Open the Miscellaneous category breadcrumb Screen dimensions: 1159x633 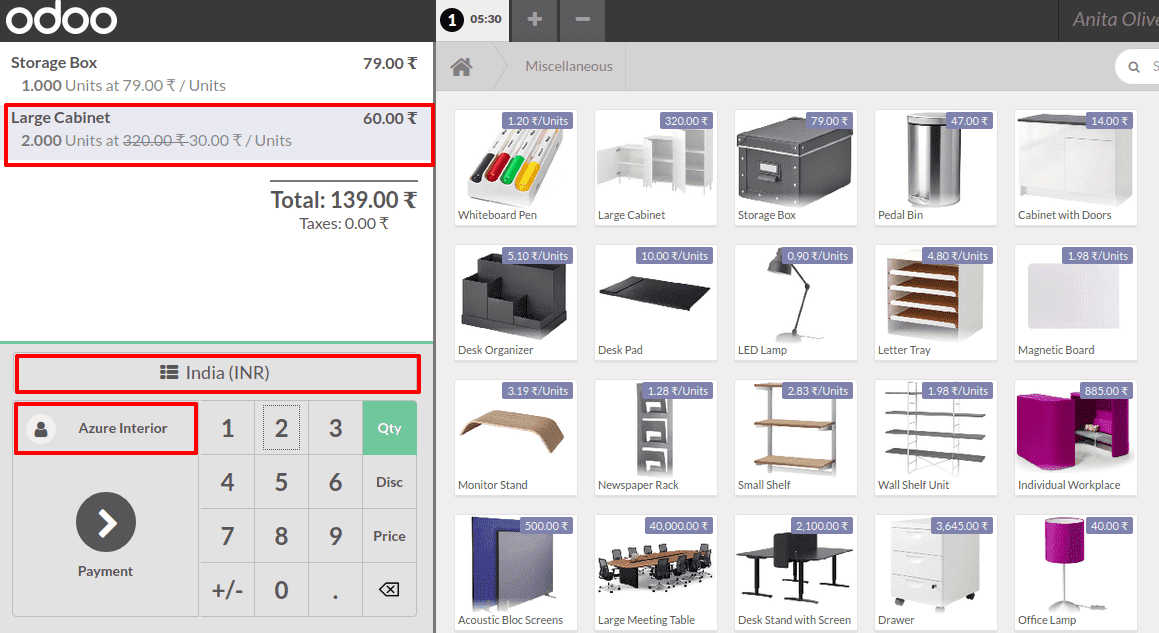pos(568,67)
